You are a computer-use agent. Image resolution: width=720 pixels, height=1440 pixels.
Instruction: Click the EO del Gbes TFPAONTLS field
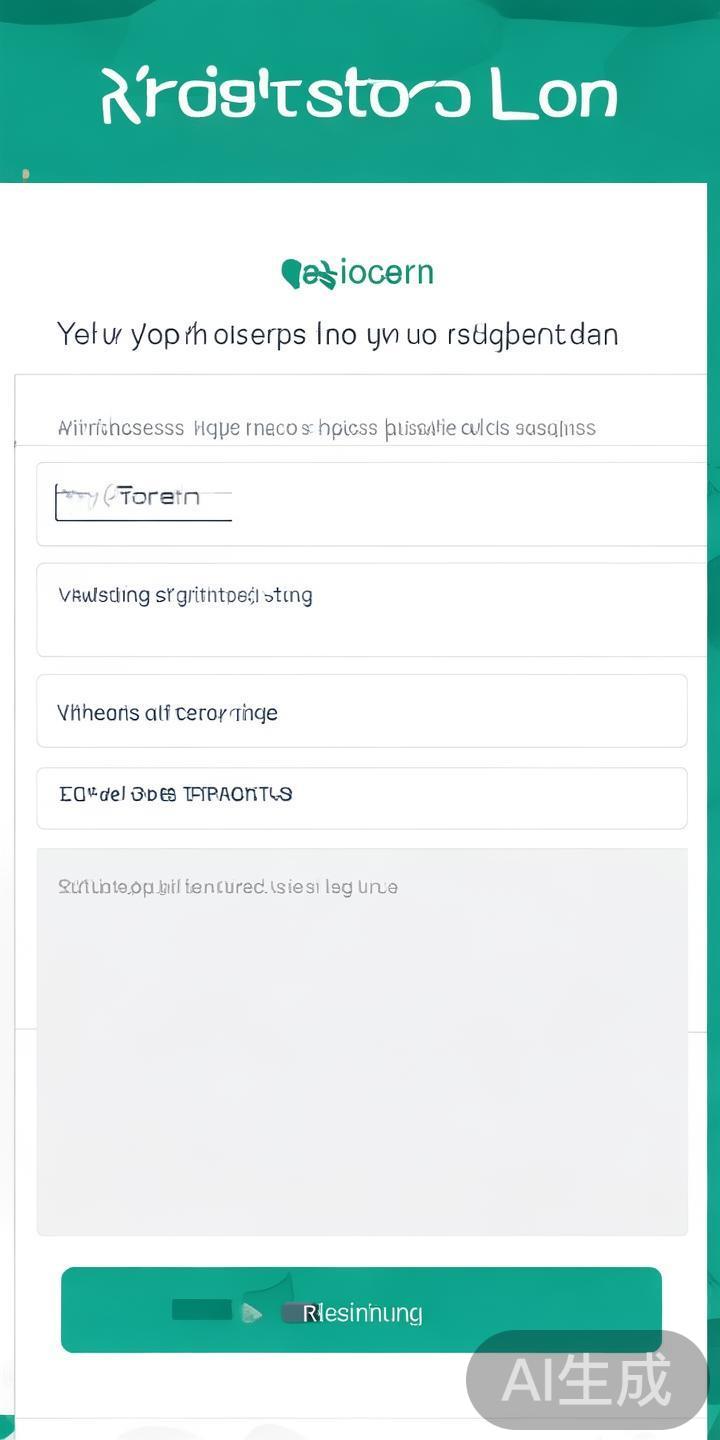click(361, 798)
